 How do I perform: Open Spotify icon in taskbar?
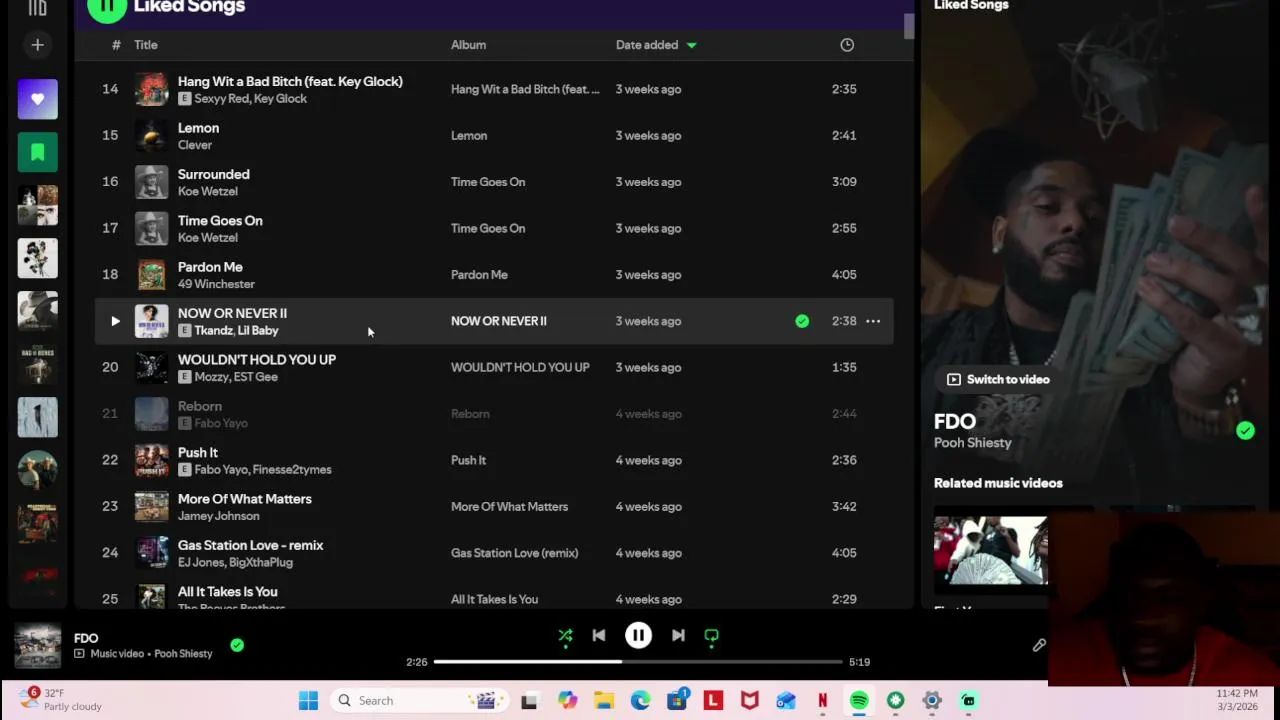point(859,701)
